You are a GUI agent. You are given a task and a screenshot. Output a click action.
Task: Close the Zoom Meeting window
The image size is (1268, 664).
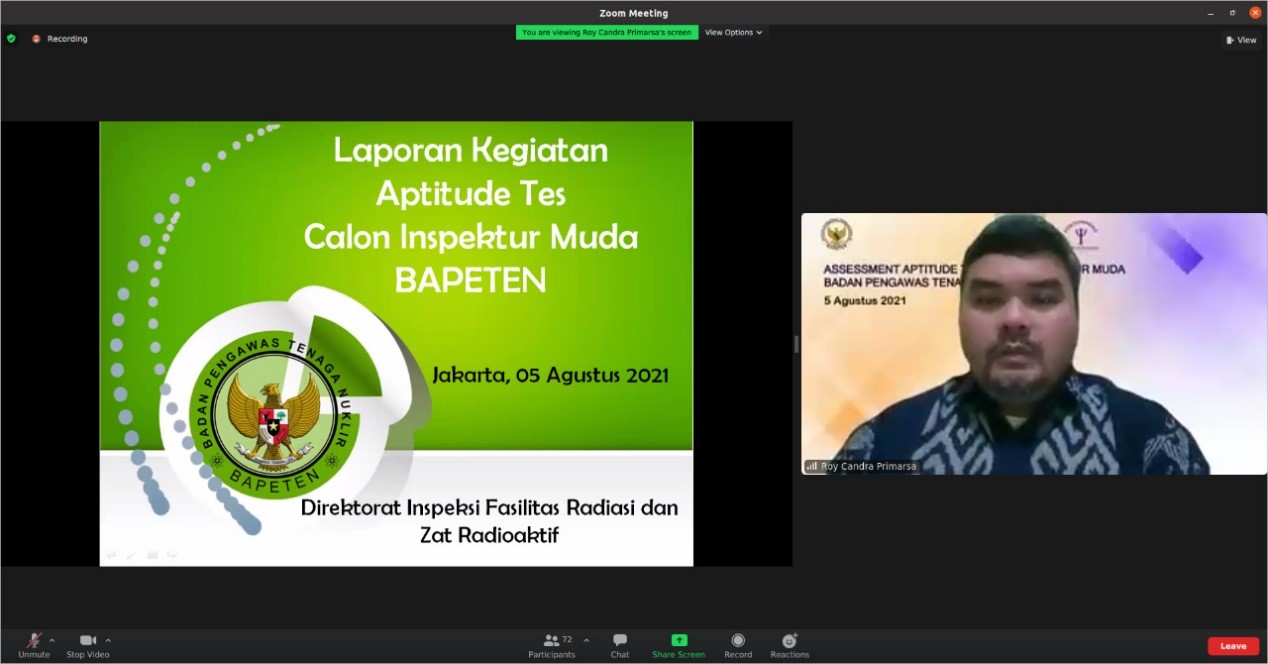1255,13
